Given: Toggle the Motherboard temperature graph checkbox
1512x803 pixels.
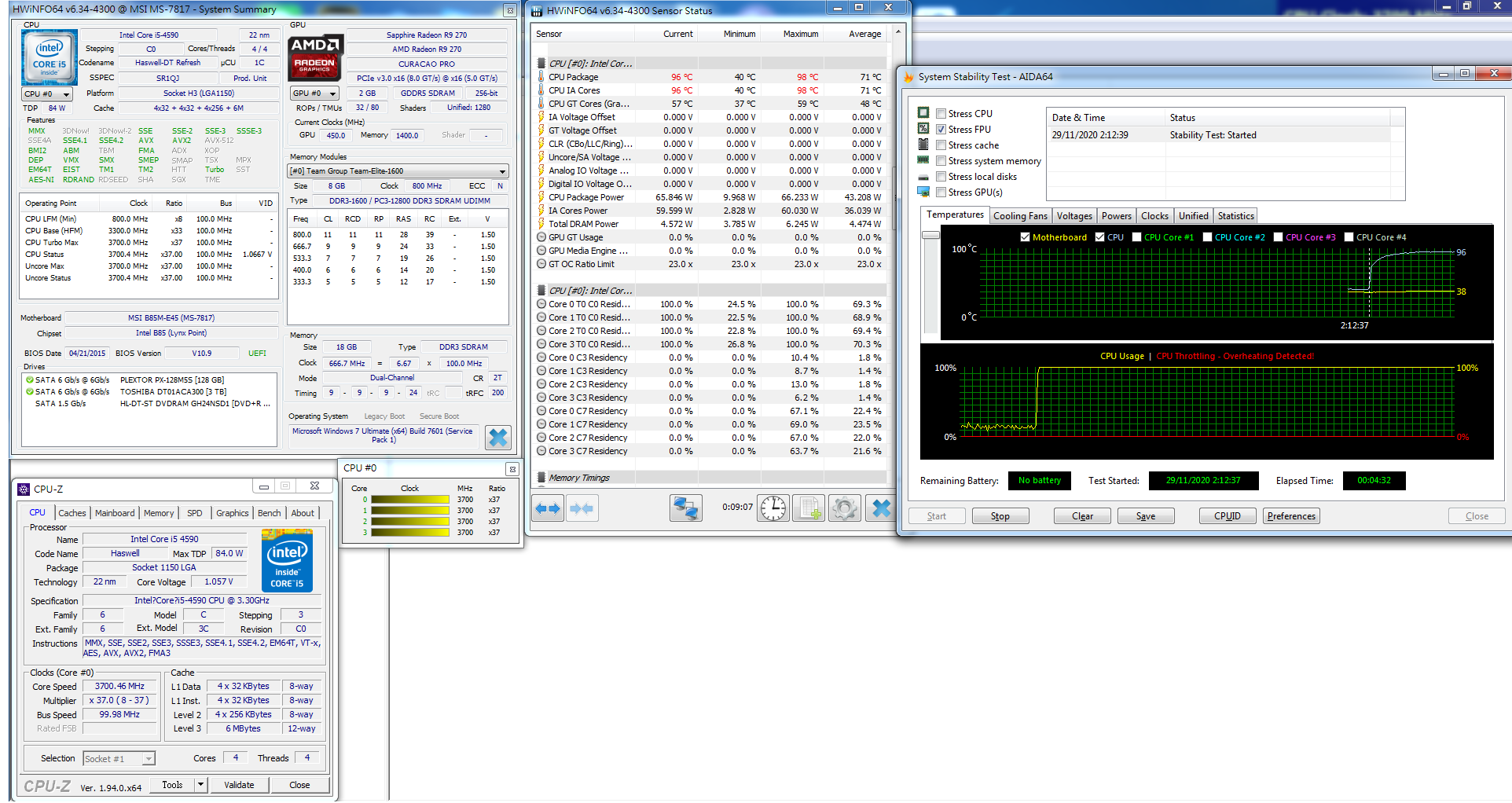Looking at the screenshot, I should 1025,237.
